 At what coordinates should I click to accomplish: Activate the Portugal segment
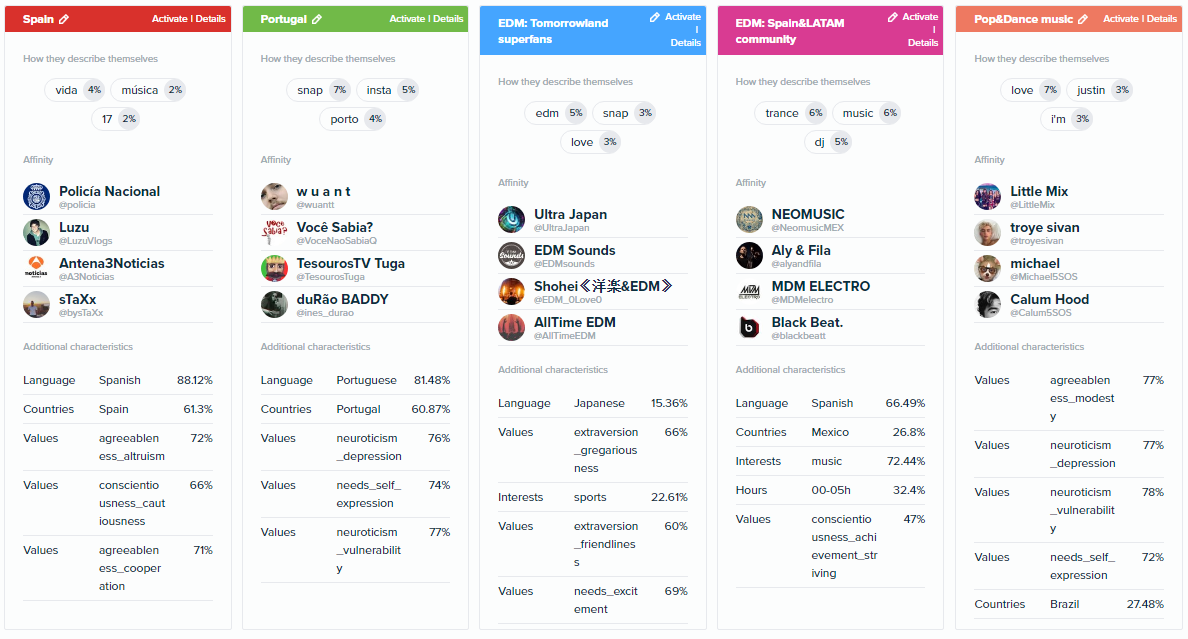coord(408,19)
